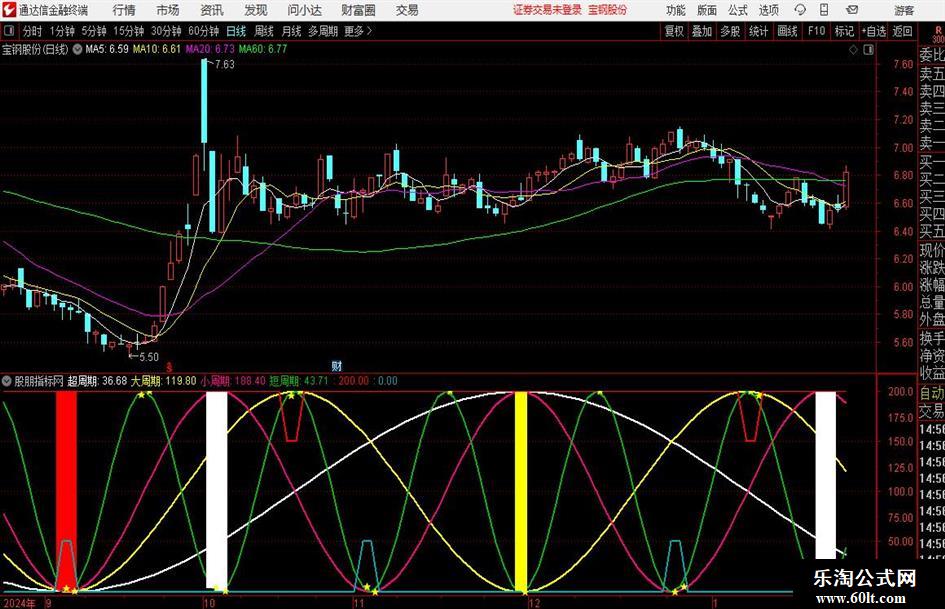Click 证券交易未登录 login link

click(x=547, y=10)
